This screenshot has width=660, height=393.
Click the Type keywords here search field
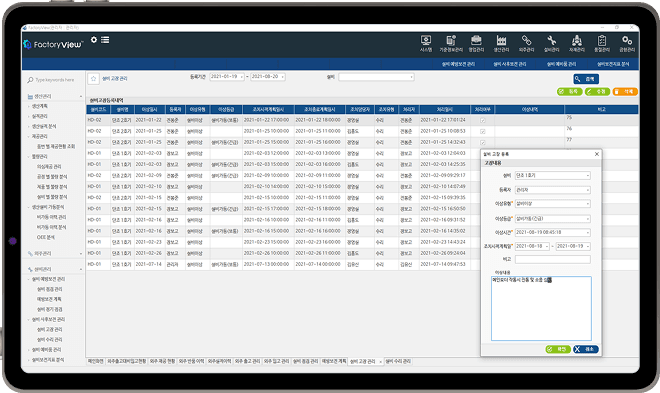coord(54,80)
